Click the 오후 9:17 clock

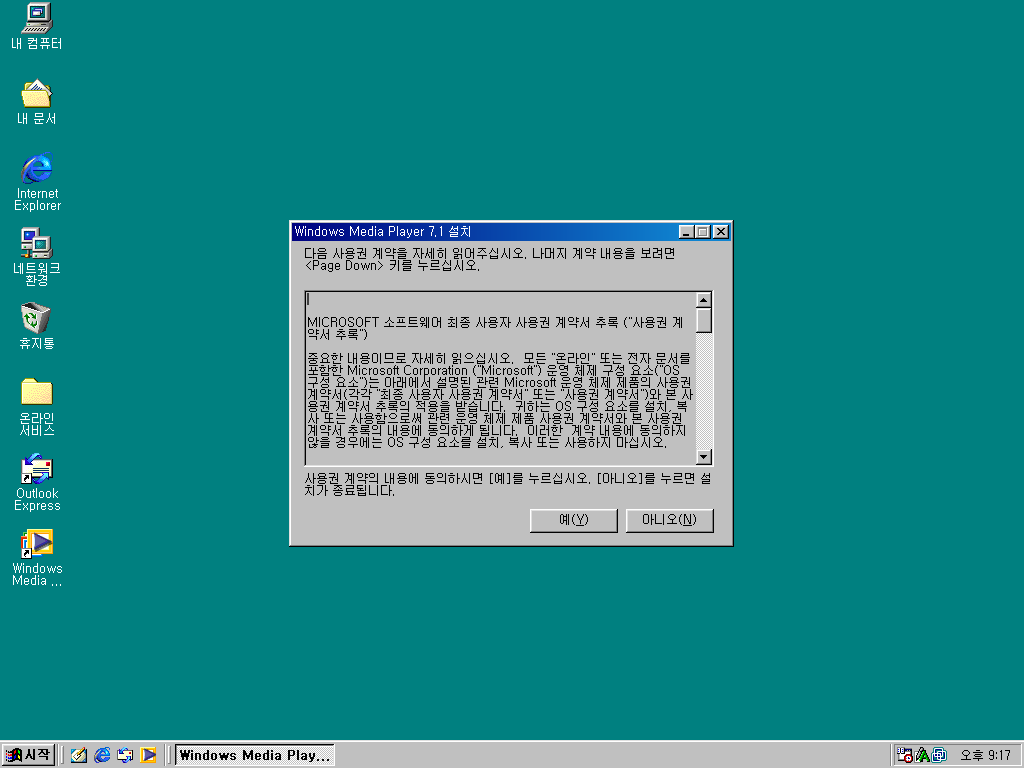[985, 756]
